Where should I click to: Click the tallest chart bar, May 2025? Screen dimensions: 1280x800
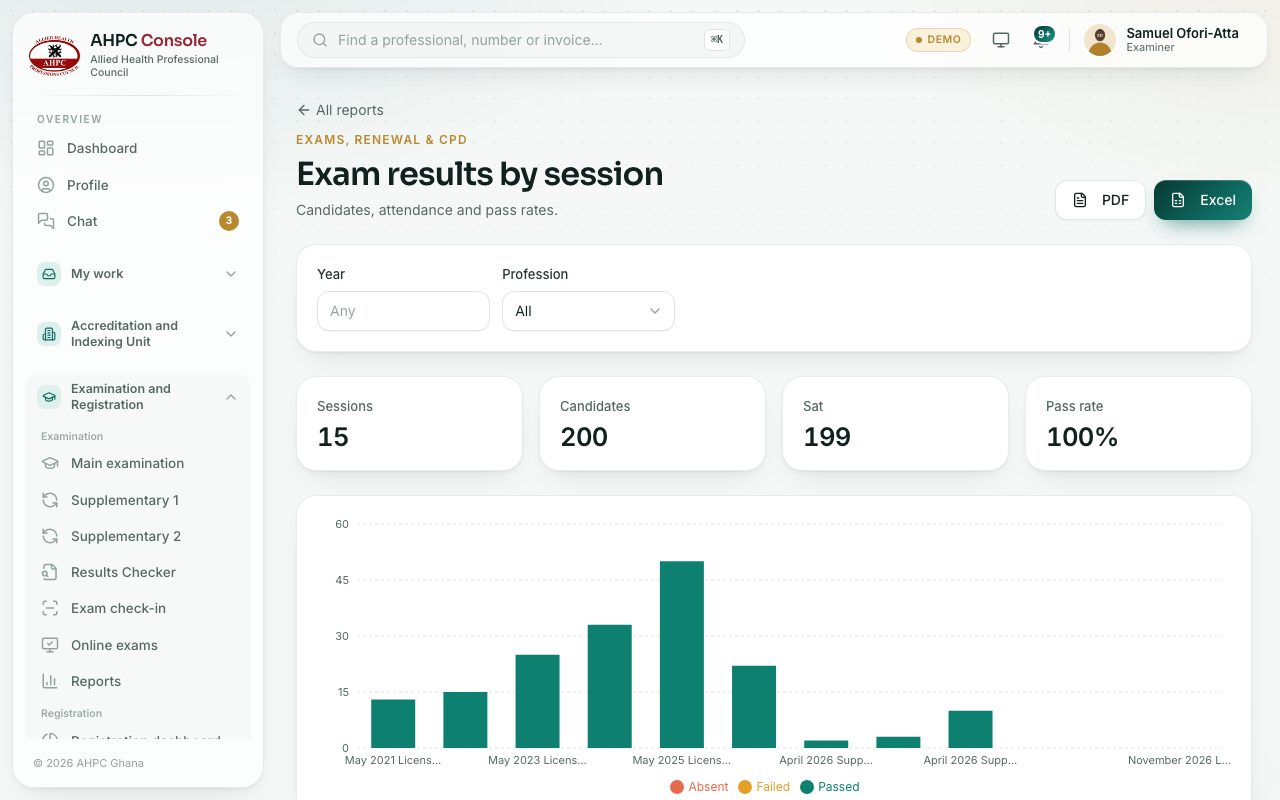coord(682,654)
